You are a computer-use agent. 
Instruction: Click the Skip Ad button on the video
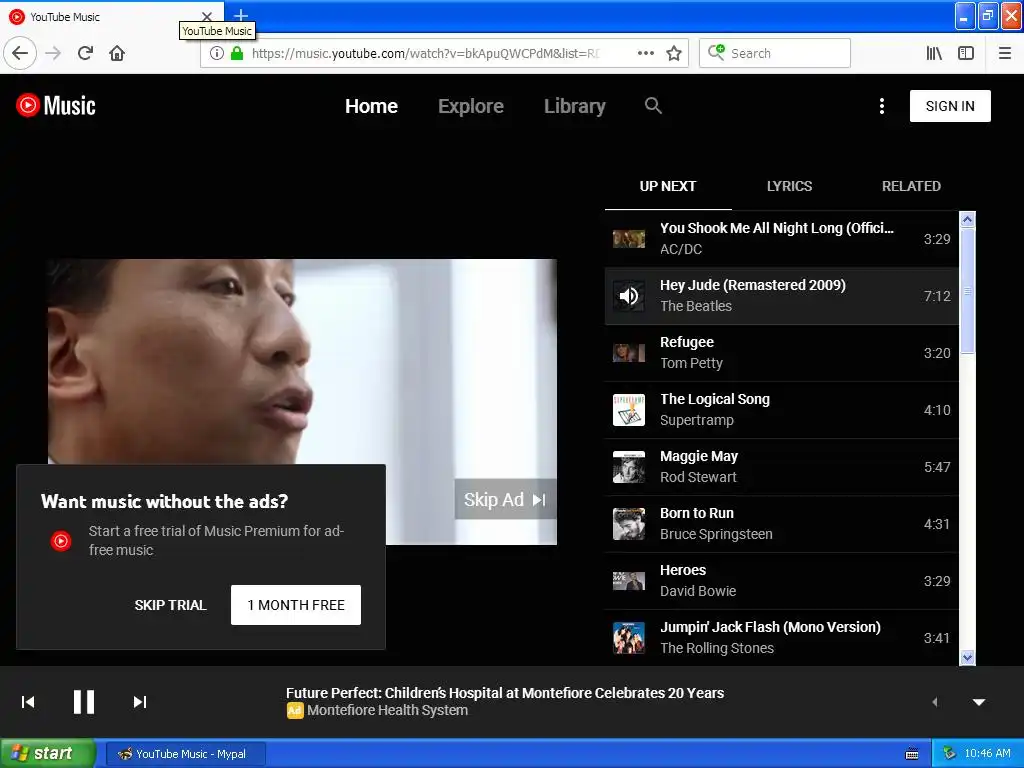[505, 500]
